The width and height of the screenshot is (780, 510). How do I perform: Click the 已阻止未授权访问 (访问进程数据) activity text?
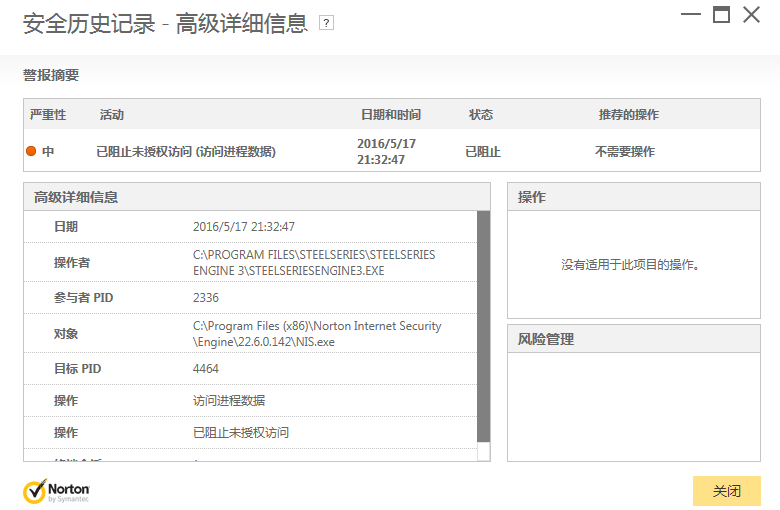point(186,152)
